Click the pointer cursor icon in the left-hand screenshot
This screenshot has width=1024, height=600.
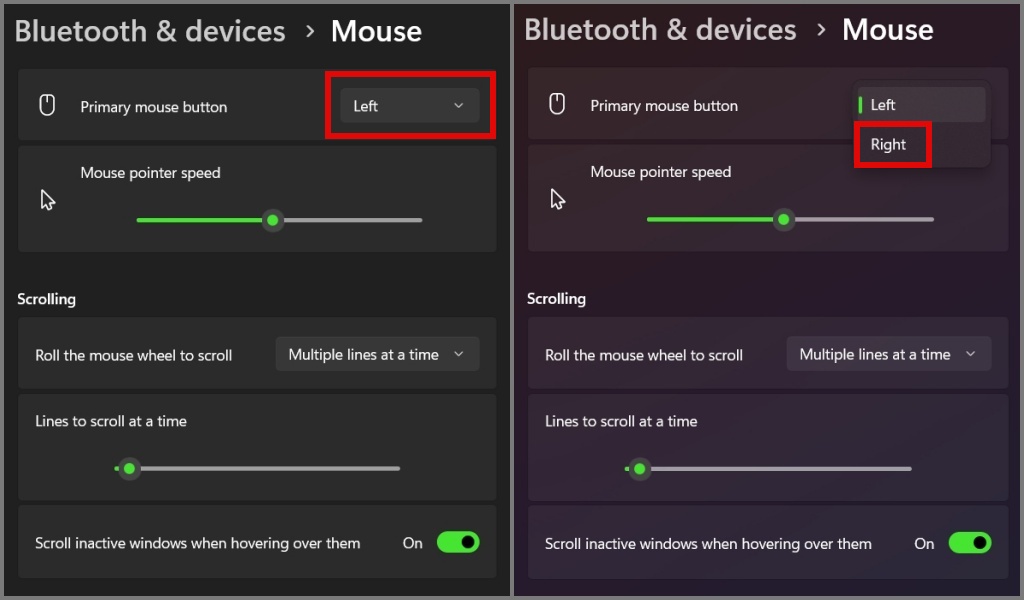click(x=47, y=200)
